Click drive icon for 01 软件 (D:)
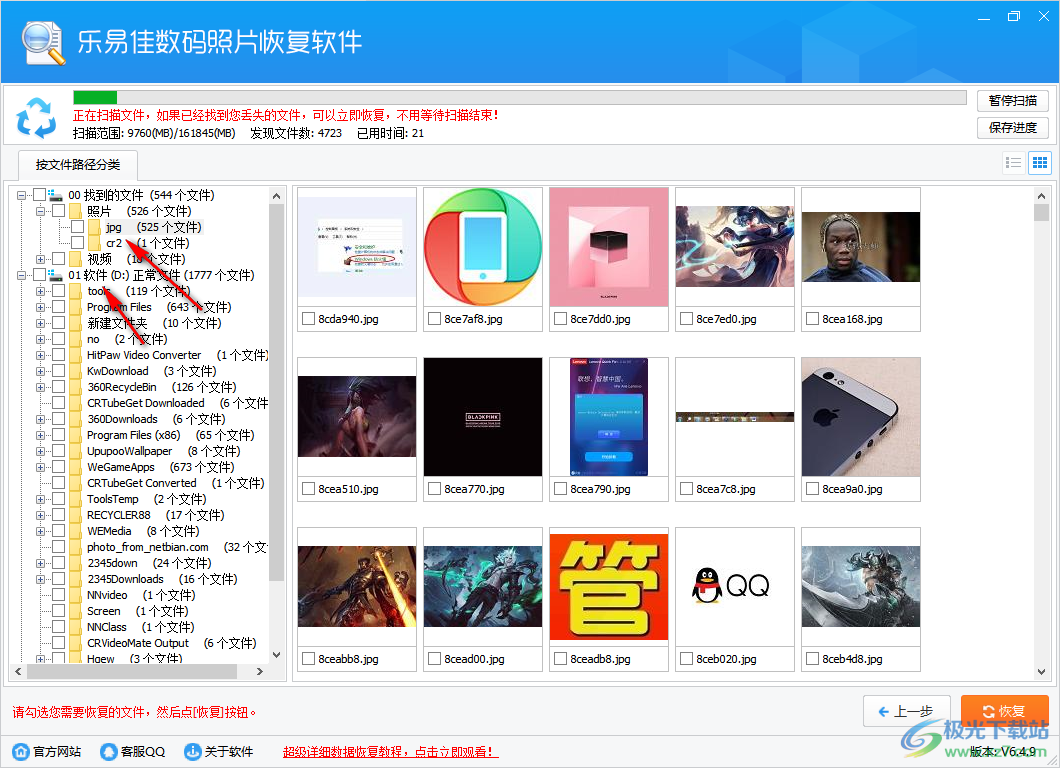Screen dimensions: 1060x768 55,275
